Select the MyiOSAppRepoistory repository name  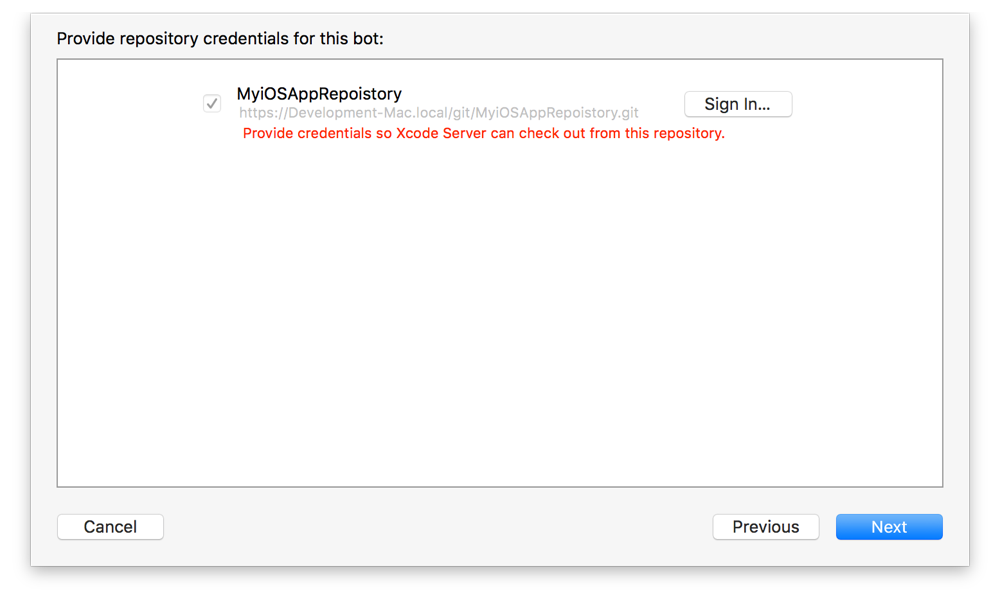pyautogui.click(x=319, y=93)
